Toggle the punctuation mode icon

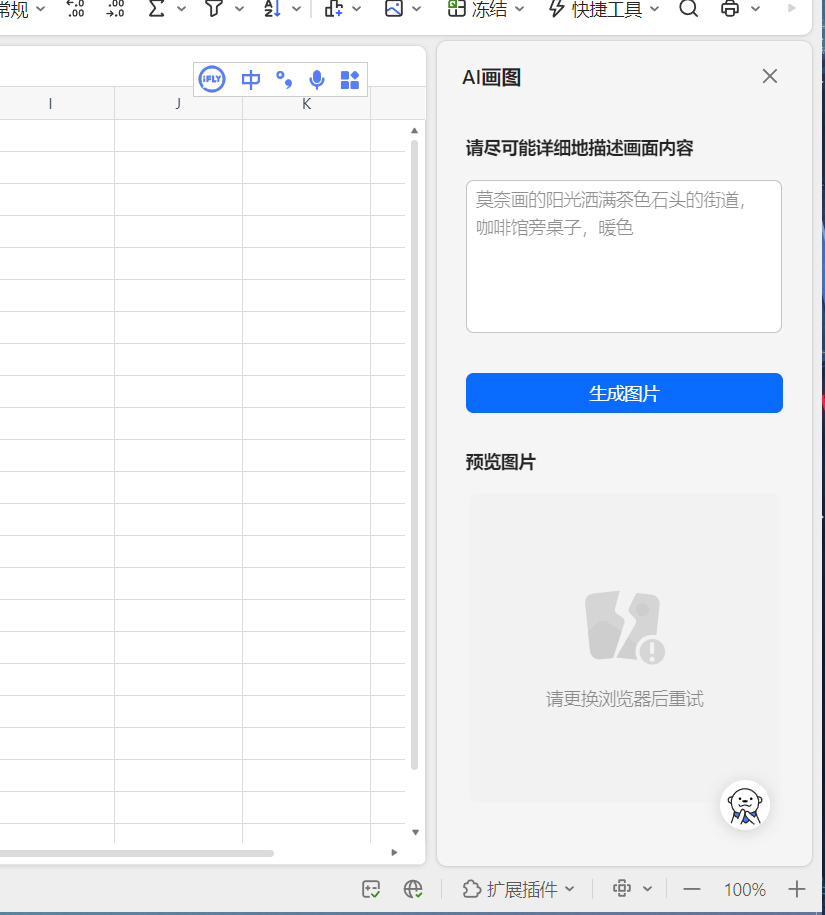pyautogui.click(x=284, y=79)
